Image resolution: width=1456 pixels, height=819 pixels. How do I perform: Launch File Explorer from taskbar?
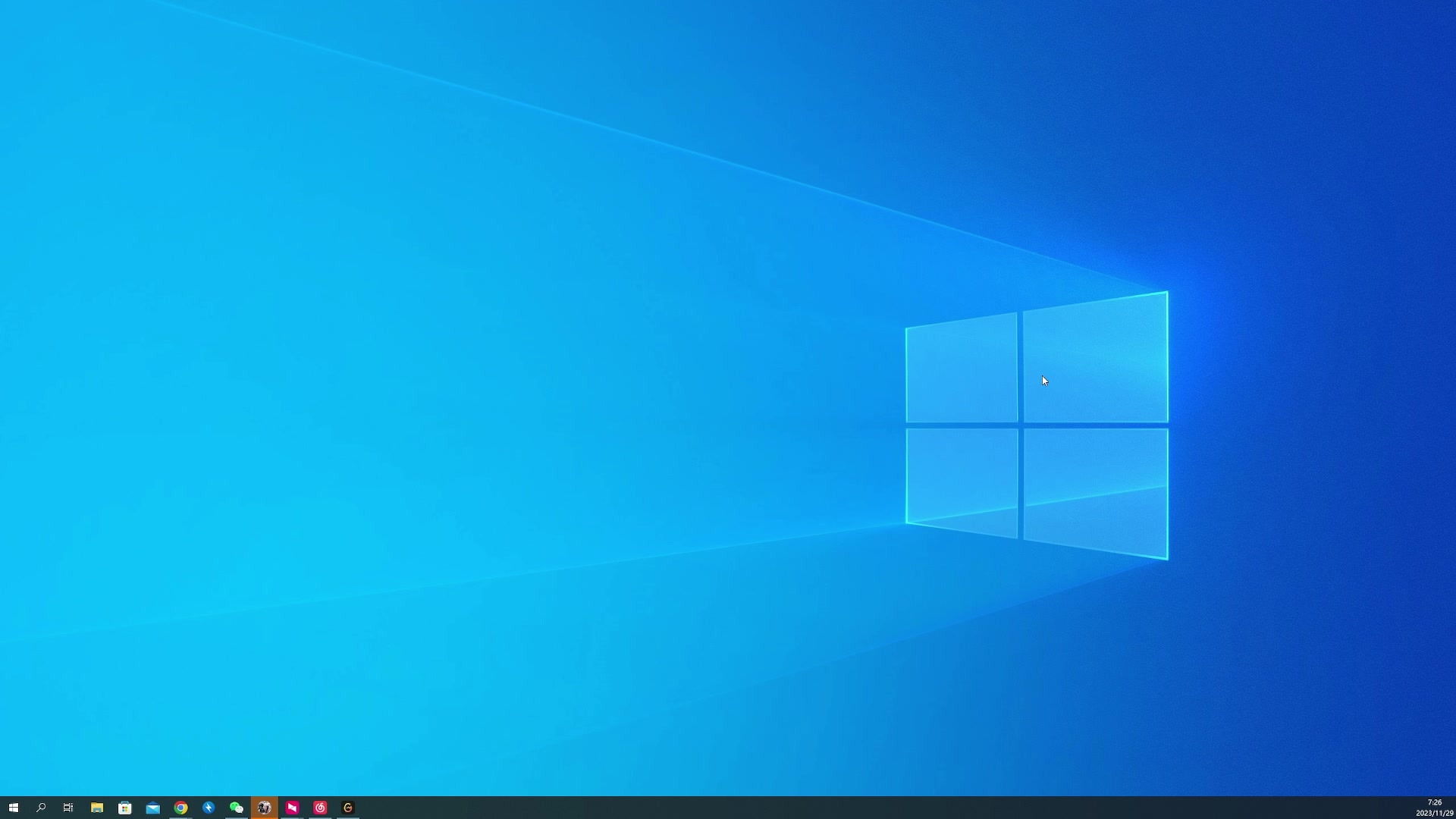97,808
